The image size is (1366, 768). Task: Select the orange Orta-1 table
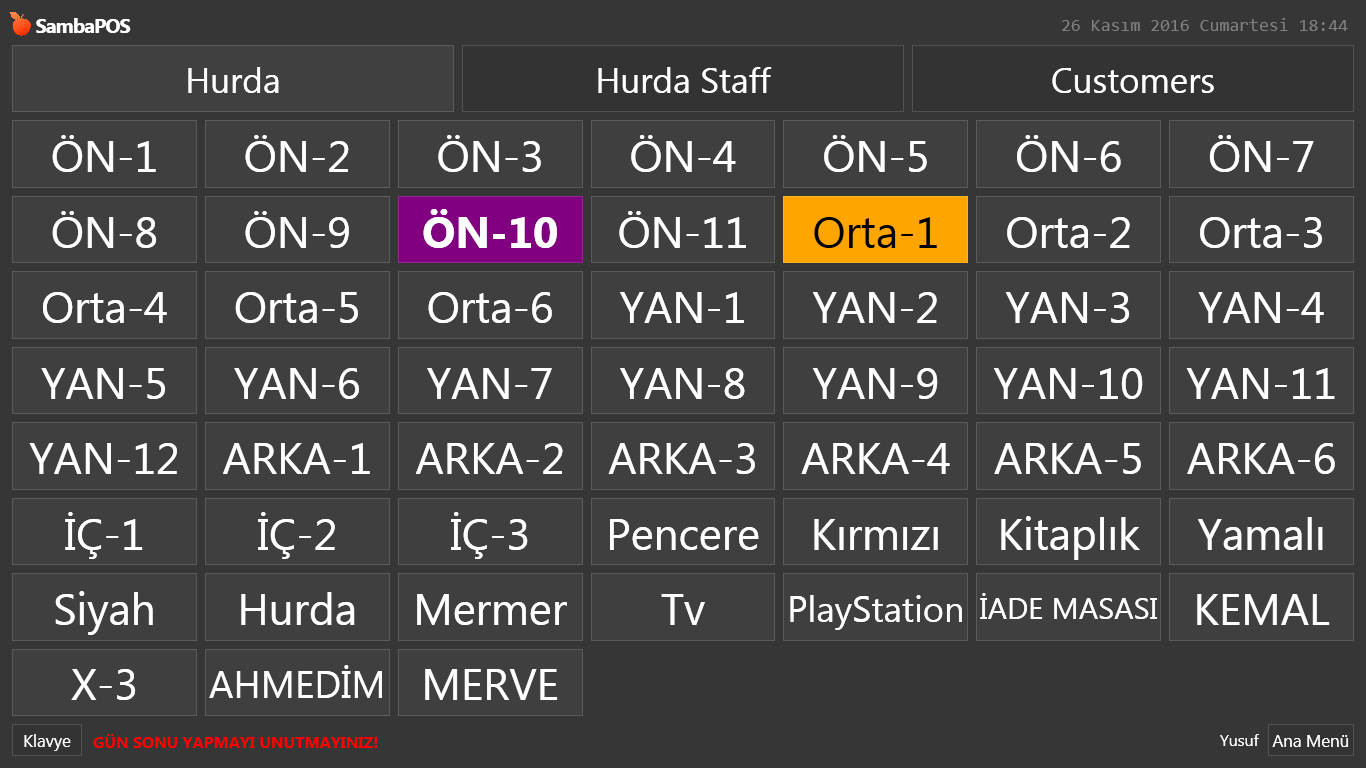(x=875, y=231)
